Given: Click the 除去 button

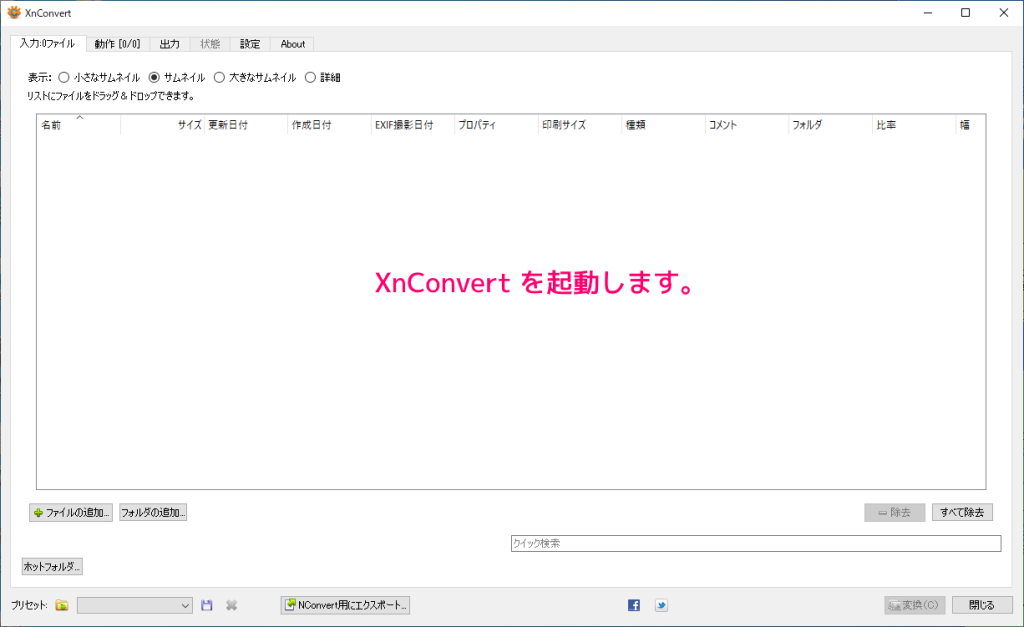Looking at the screenshot, I should 895,513.
